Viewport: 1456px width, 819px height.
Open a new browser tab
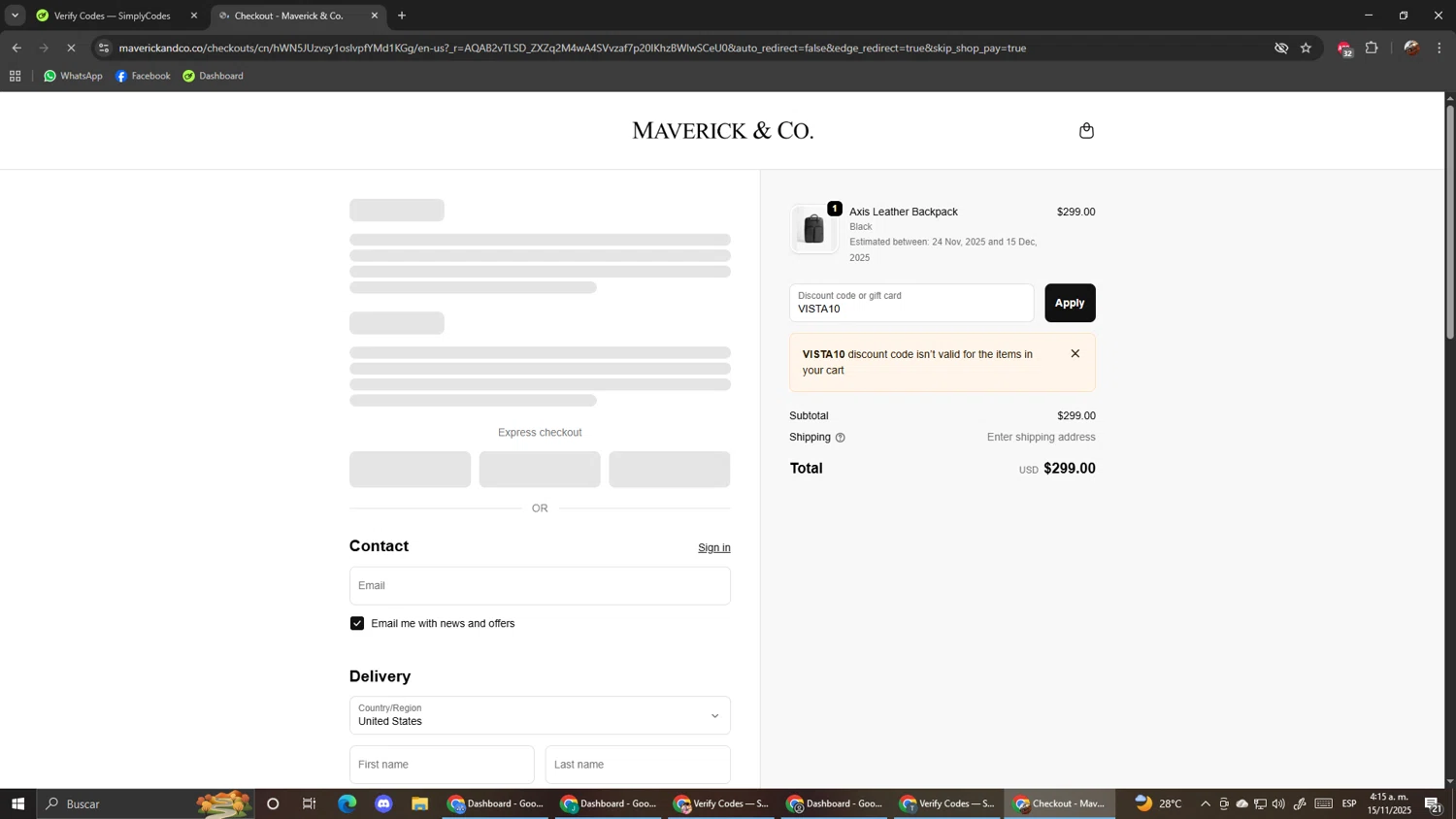click(x=402, y=16)
